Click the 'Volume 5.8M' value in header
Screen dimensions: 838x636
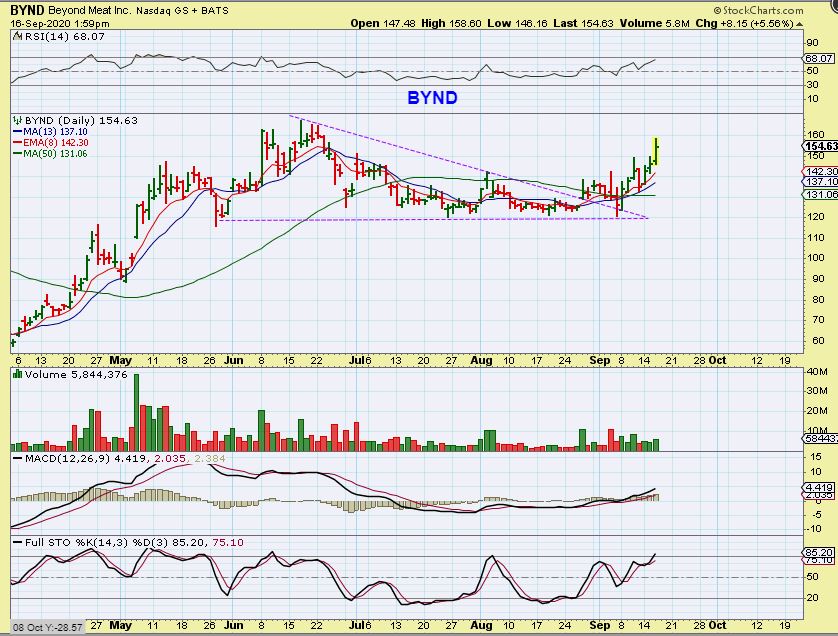[655, 24]
